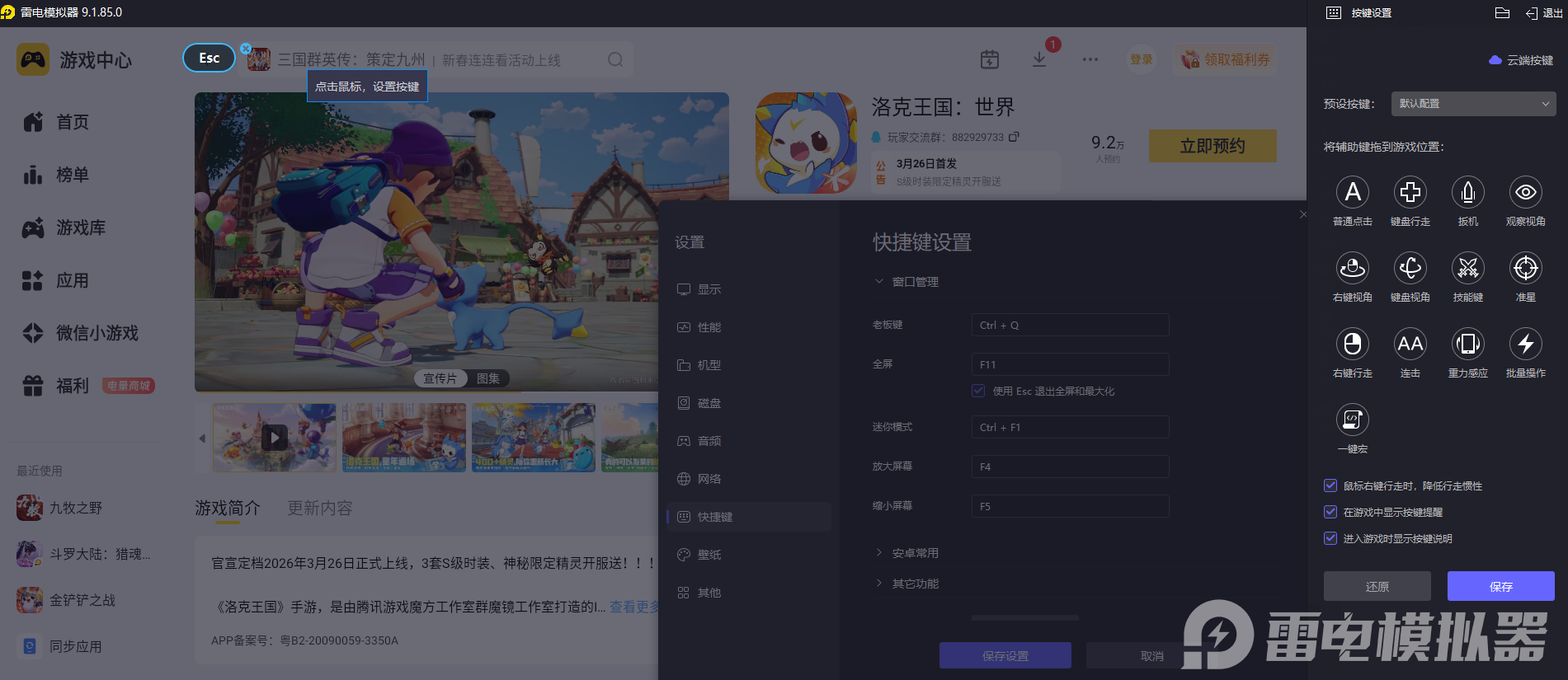Edit the 老板键 Ctrl + Q shortcut field
This screenshot has height=680, width=1568.
[1071, 325]
